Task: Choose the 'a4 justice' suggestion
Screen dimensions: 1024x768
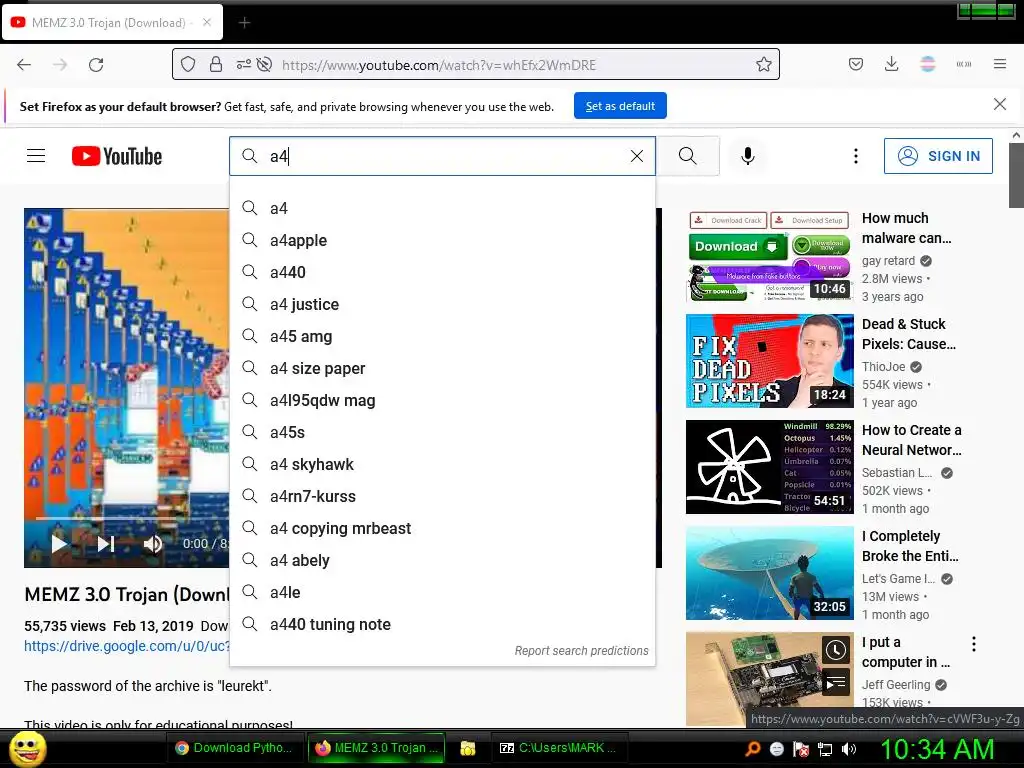Action: 442,304
